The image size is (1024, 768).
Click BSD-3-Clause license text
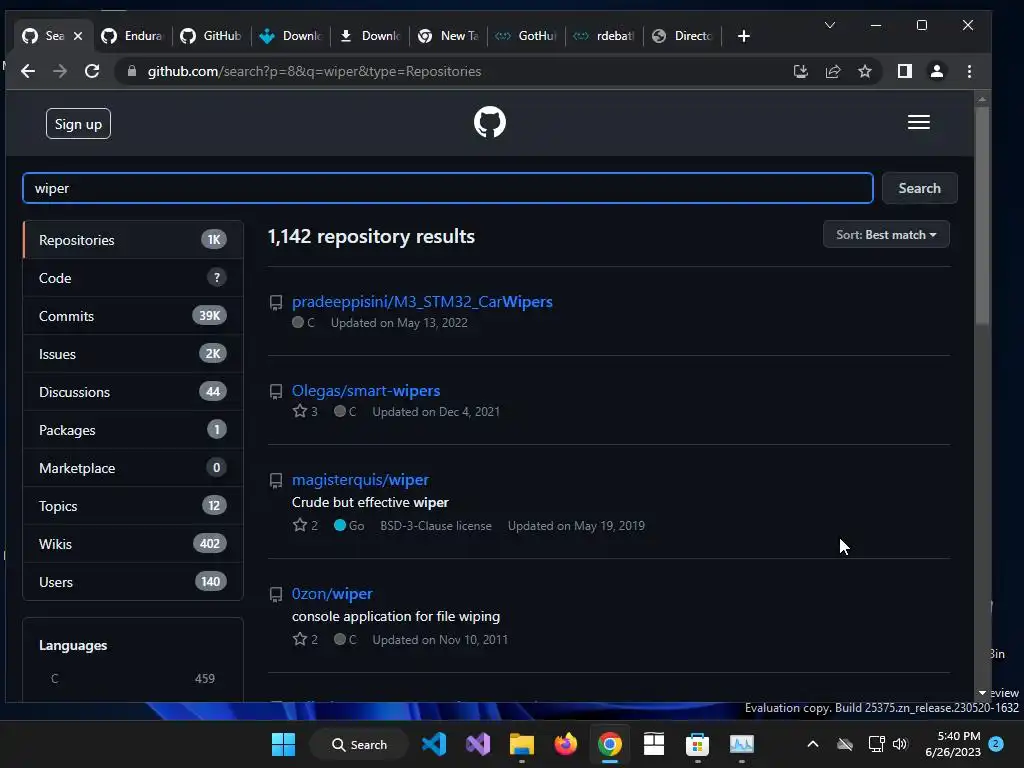click(x=436, y=526)
